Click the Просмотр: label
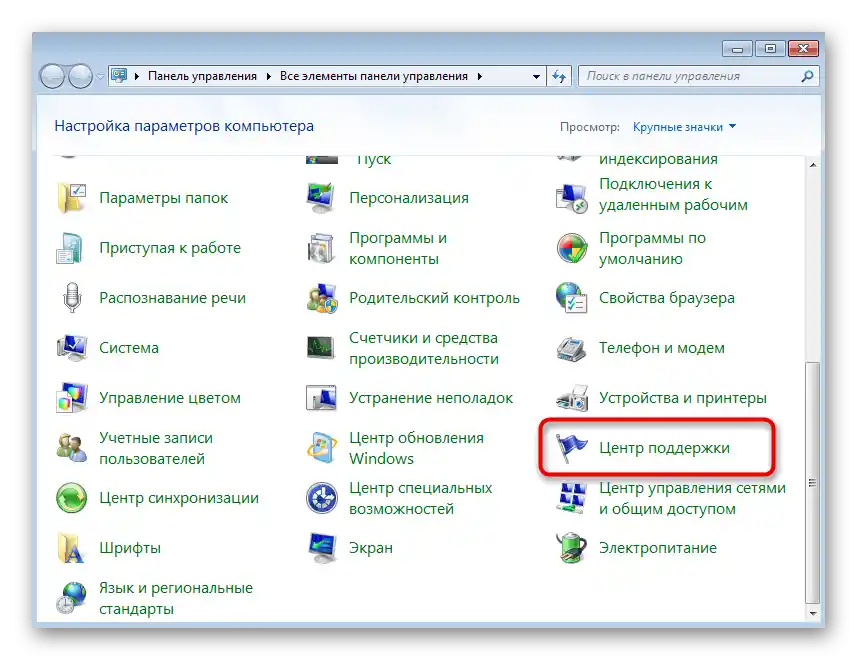Viewport: 857px width, 660px height. pyautogui.click(x=589, y=127)
